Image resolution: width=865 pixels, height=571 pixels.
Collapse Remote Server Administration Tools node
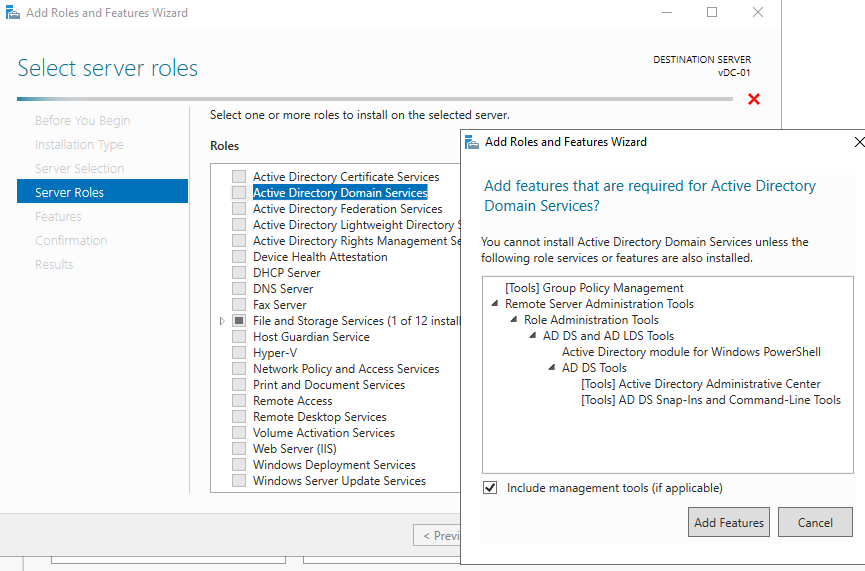pyautogui.click(x=495, y=303)
